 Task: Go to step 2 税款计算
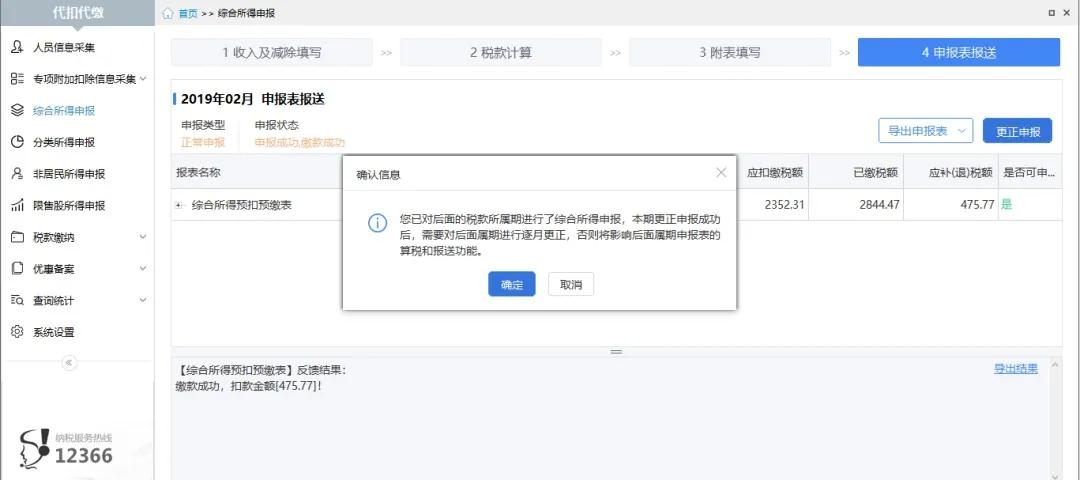coord(501,52)
